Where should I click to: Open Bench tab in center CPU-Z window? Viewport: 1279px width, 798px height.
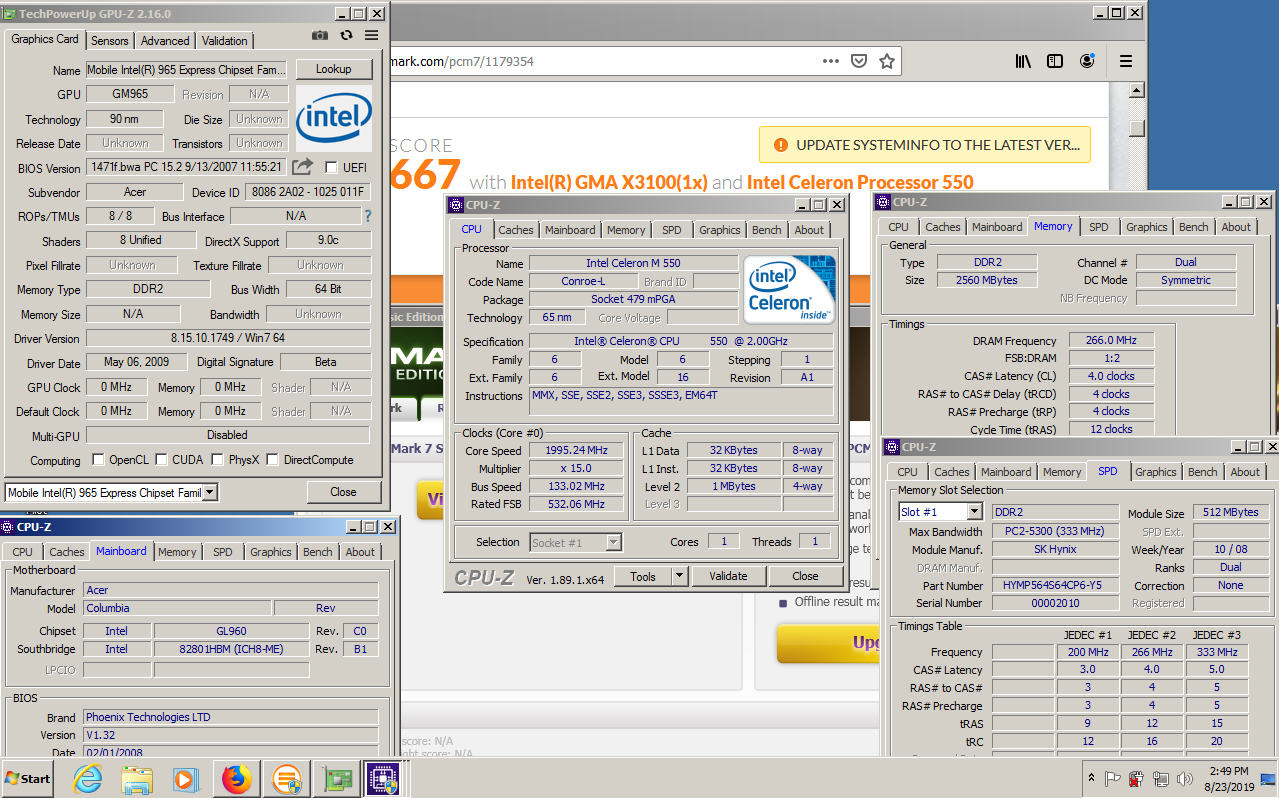[766, 230]
